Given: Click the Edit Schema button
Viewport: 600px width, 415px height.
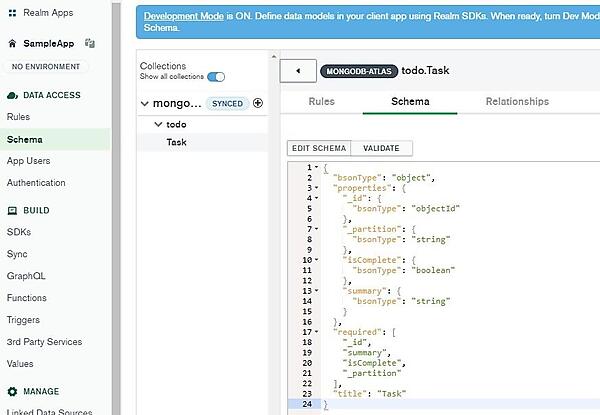Looking at the screenshot, I should tap(318, 148).
